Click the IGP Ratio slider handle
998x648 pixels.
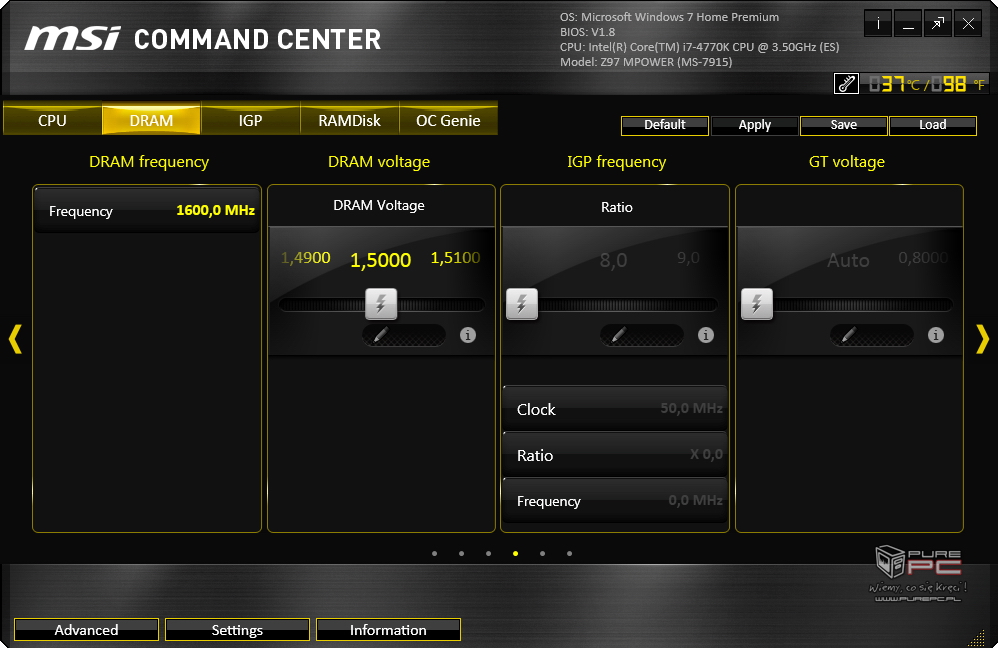[522, 304]
